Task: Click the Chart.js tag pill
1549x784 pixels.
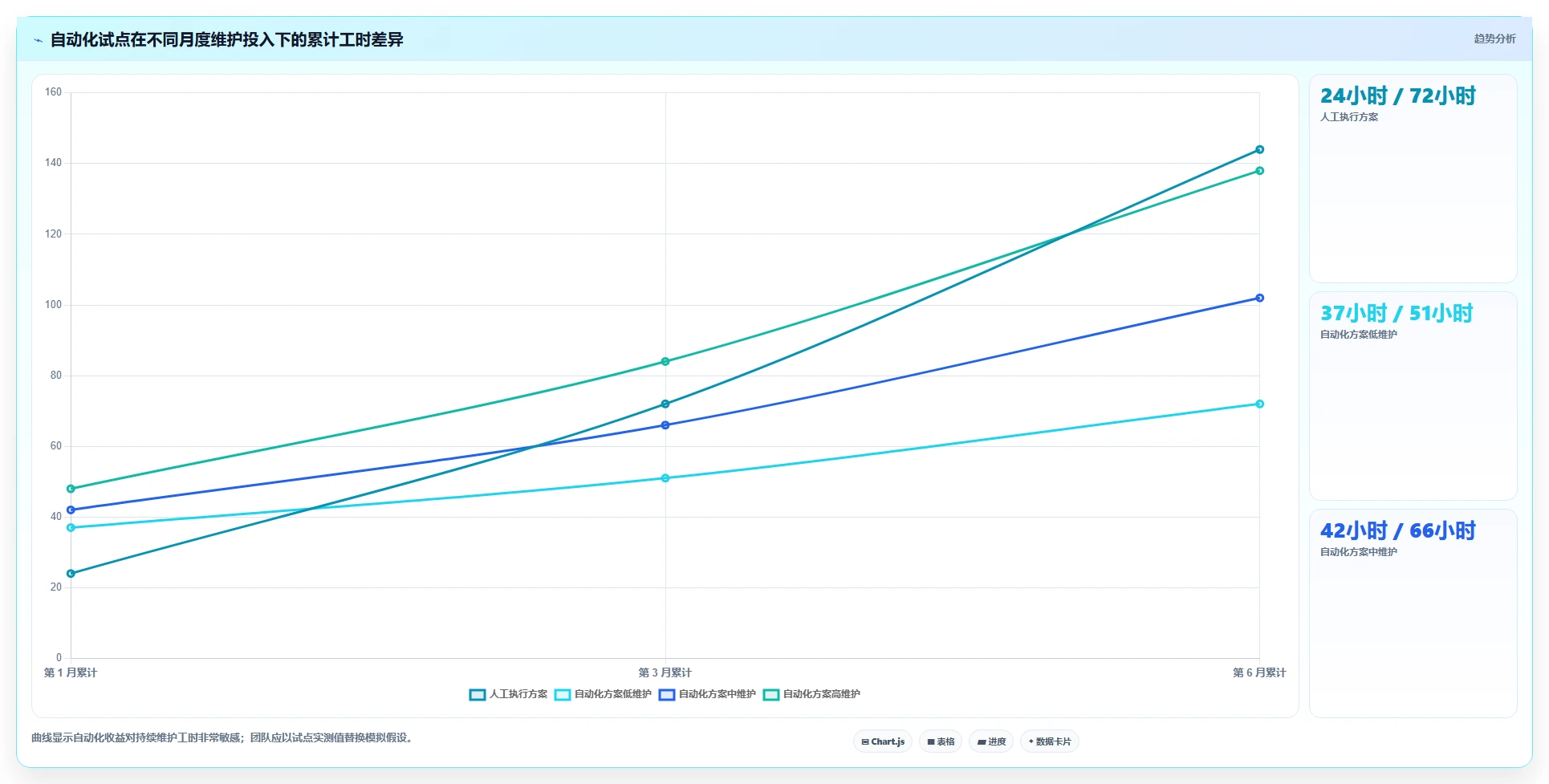Action: pyautogui.click(x=883, y=741)
